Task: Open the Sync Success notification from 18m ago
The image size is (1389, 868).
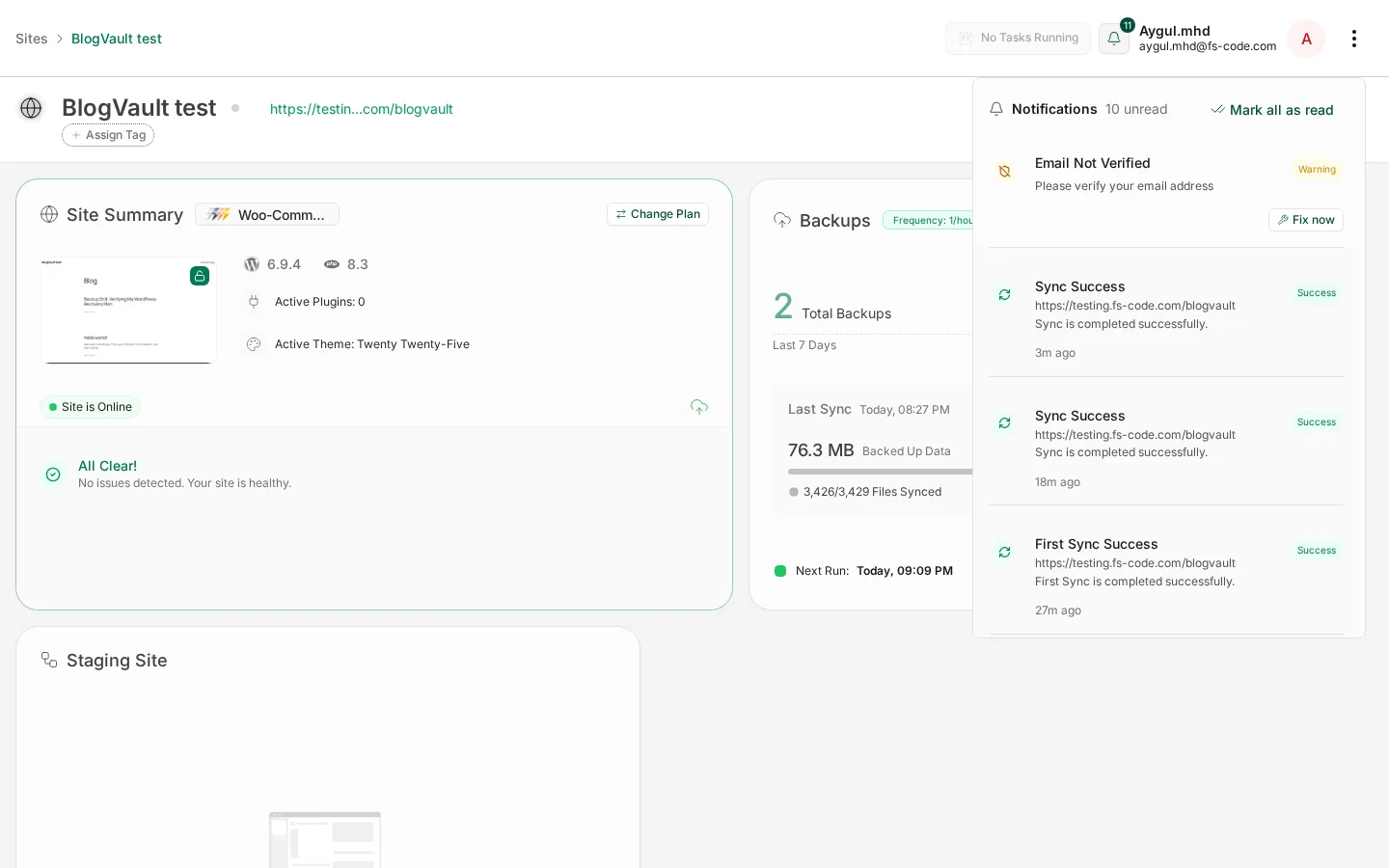Action: click(x=1166, y=448)
